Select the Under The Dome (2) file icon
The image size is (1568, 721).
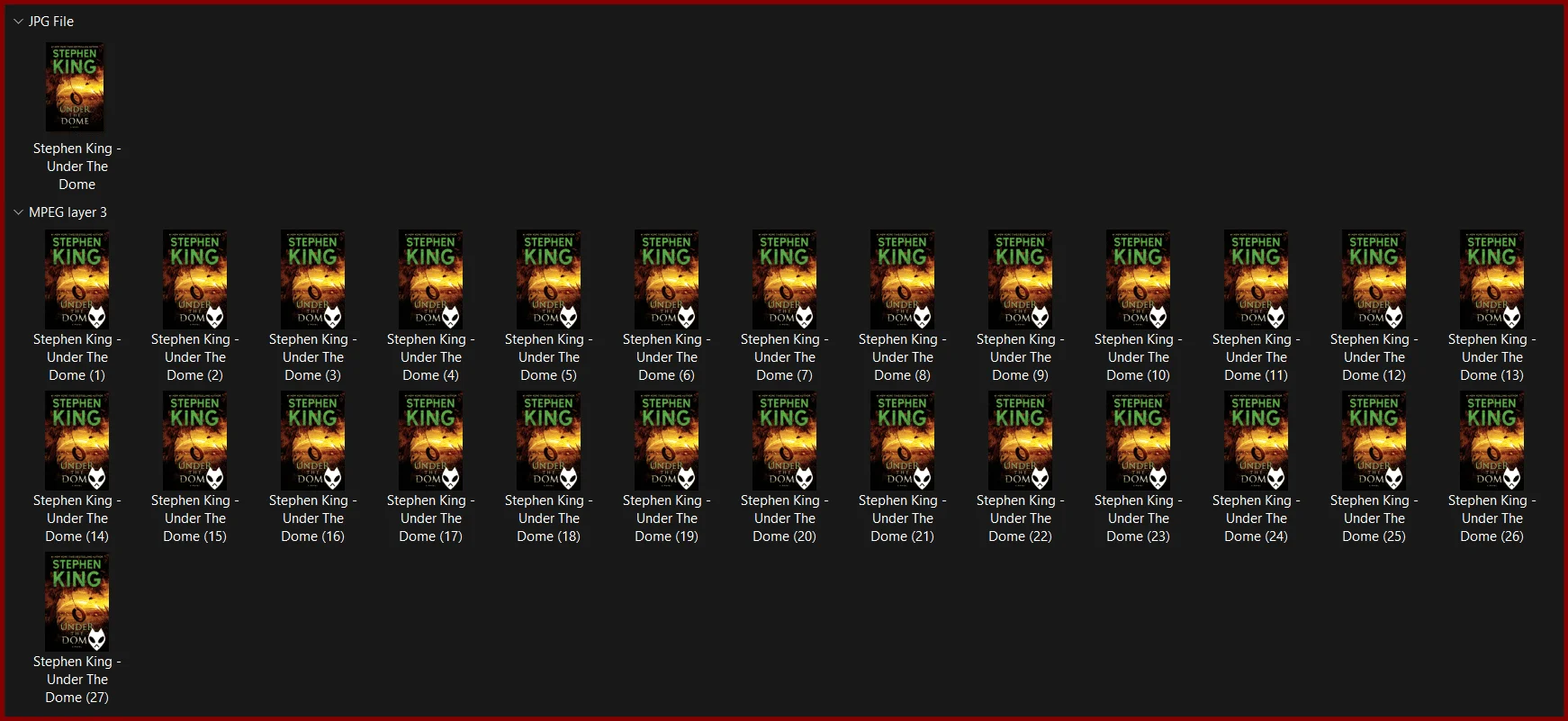(195, 279)
